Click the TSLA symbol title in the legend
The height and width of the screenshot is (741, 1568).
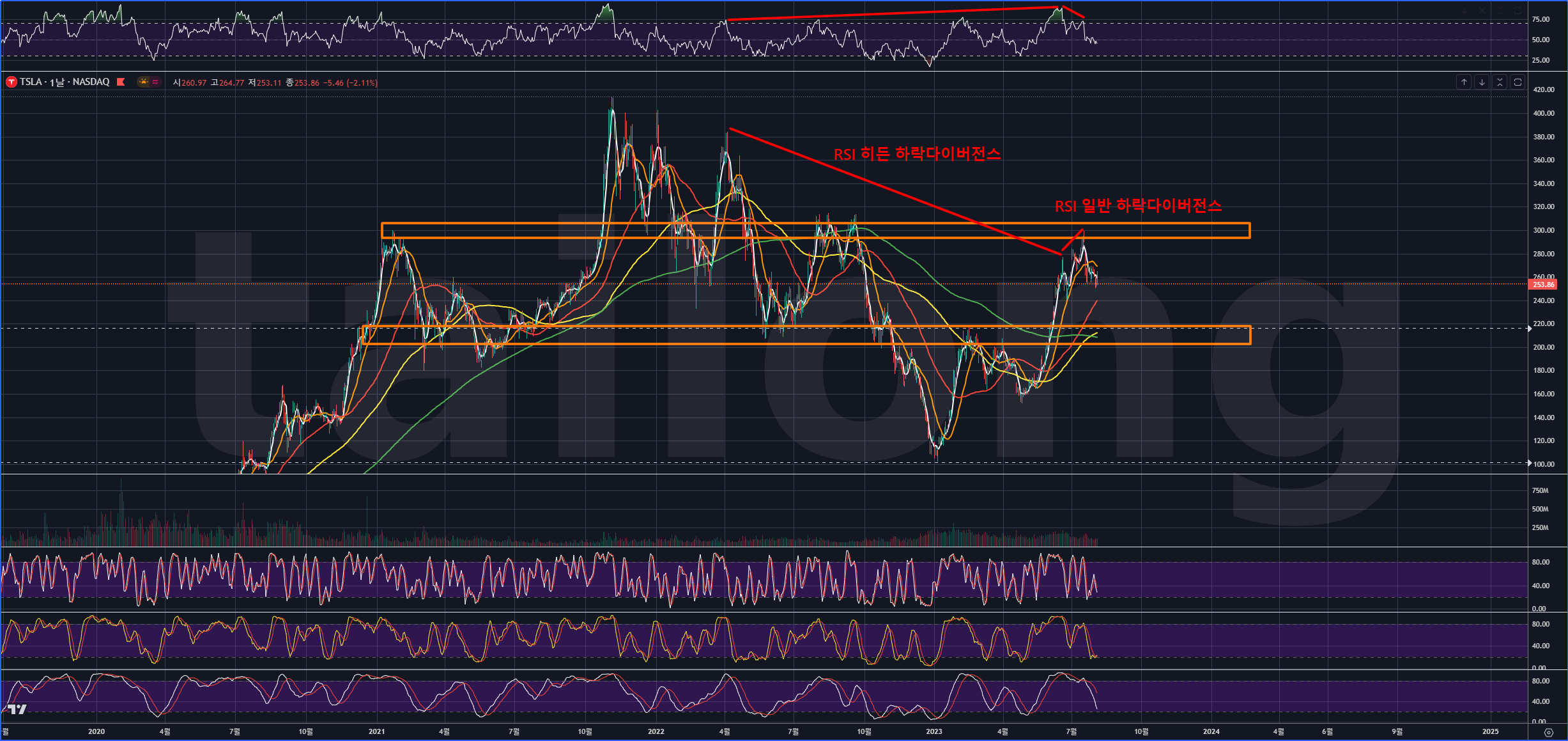pos(30,82)
